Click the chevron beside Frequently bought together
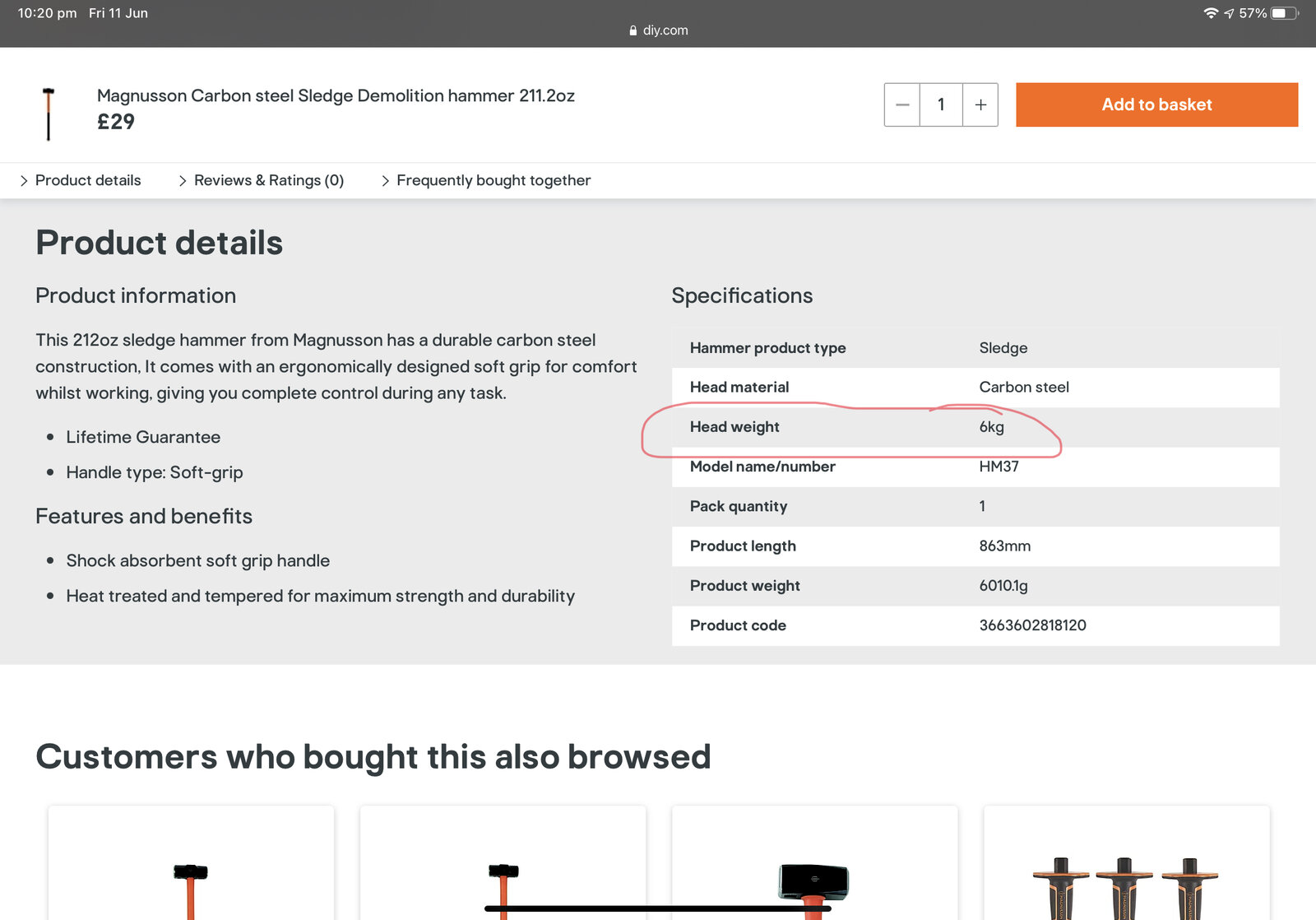 pos(385,181)
